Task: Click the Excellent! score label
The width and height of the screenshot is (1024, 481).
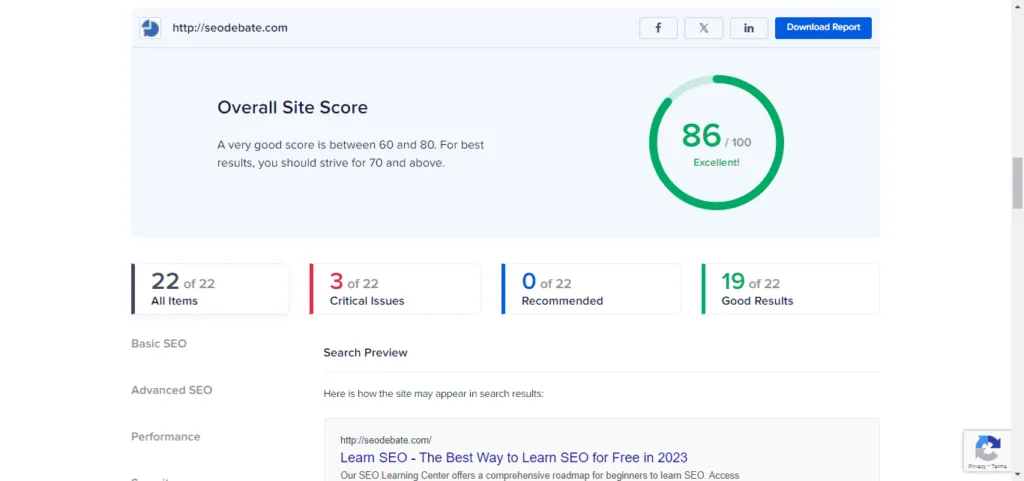Action: 716,163
